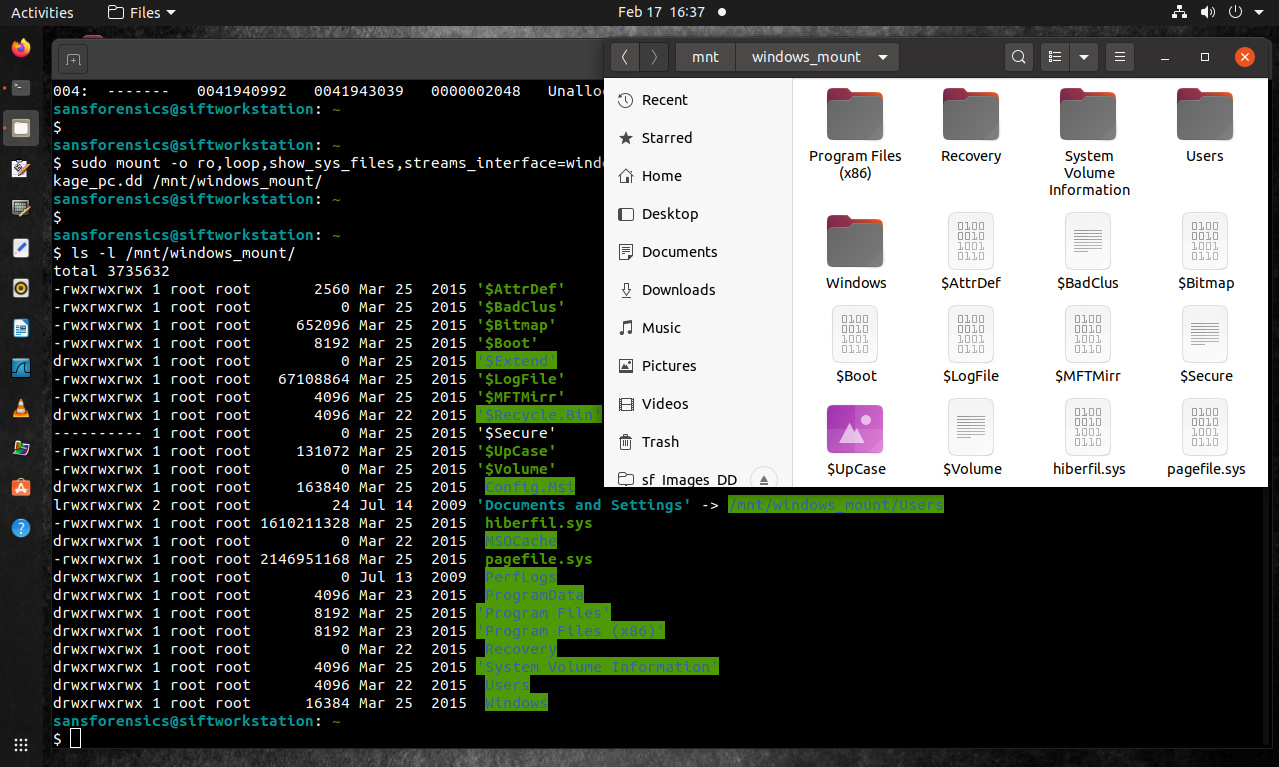The width and height of the screenshot is (1279, 767).
Task: Go back with the back arrow
Action: click(624, 57)
